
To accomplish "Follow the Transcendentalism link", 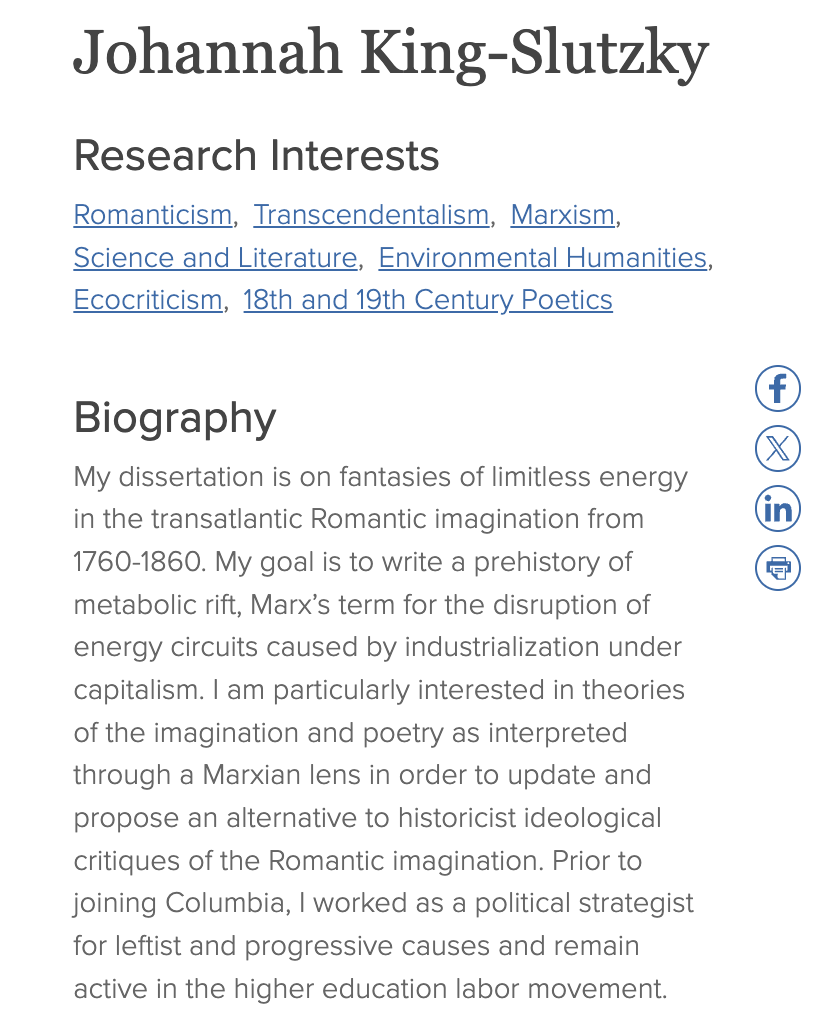I will pyautogui.click(x=371, y=215).
